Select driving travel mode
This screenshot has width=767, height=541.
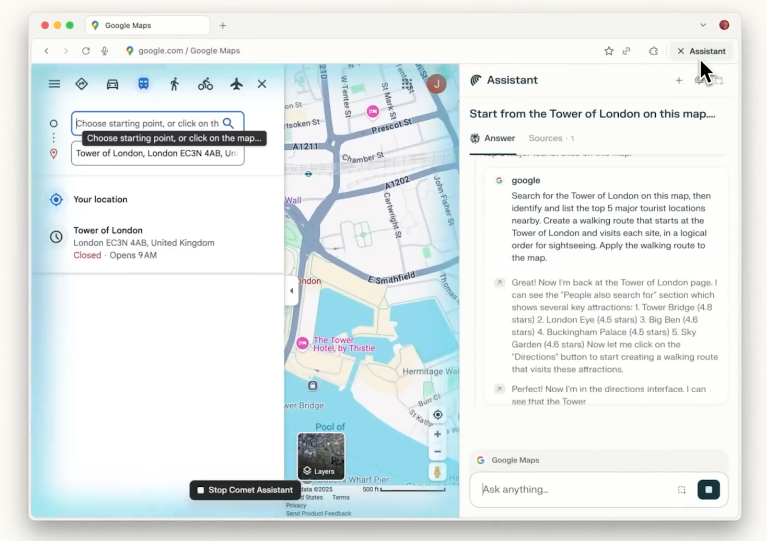coord(113,84)
